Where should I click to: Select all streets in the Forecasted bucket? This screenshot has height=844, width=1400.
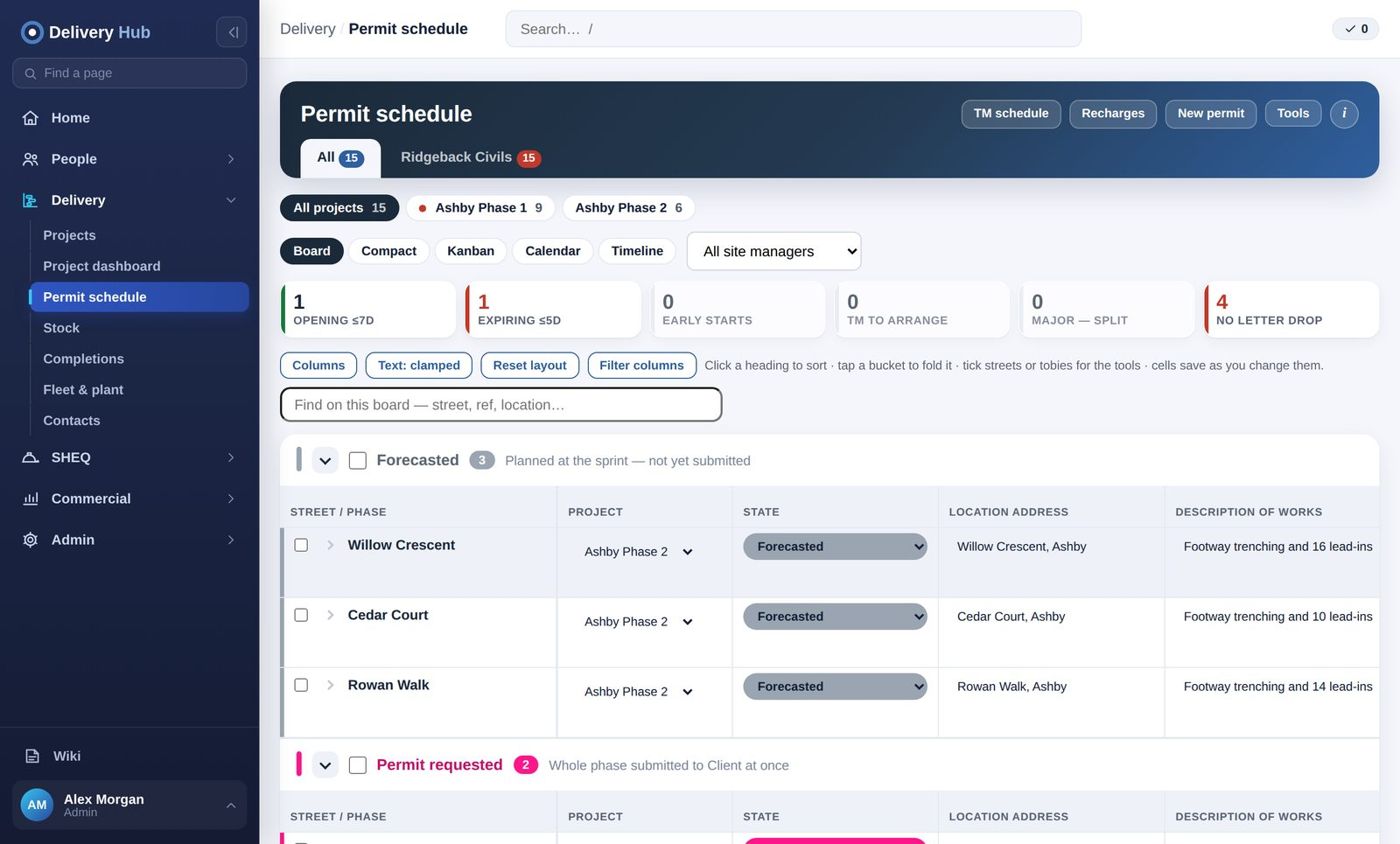[357, 461]
